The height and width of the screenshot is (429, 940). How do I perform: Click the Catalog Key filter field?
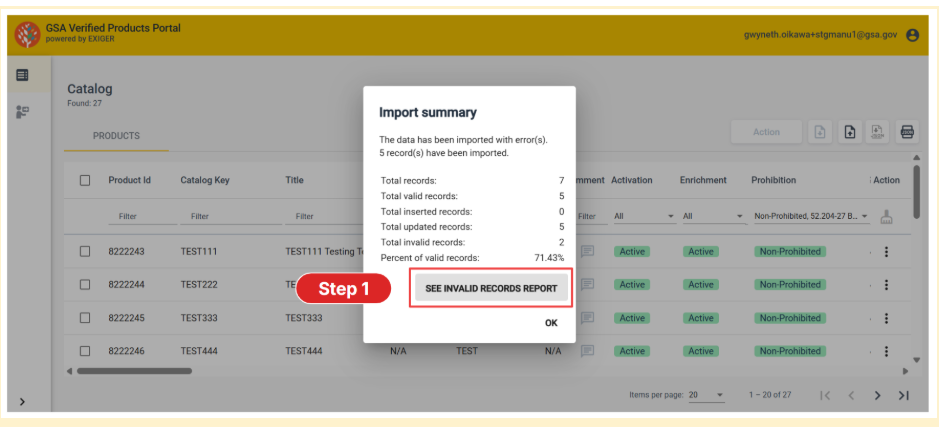point(231,217)
